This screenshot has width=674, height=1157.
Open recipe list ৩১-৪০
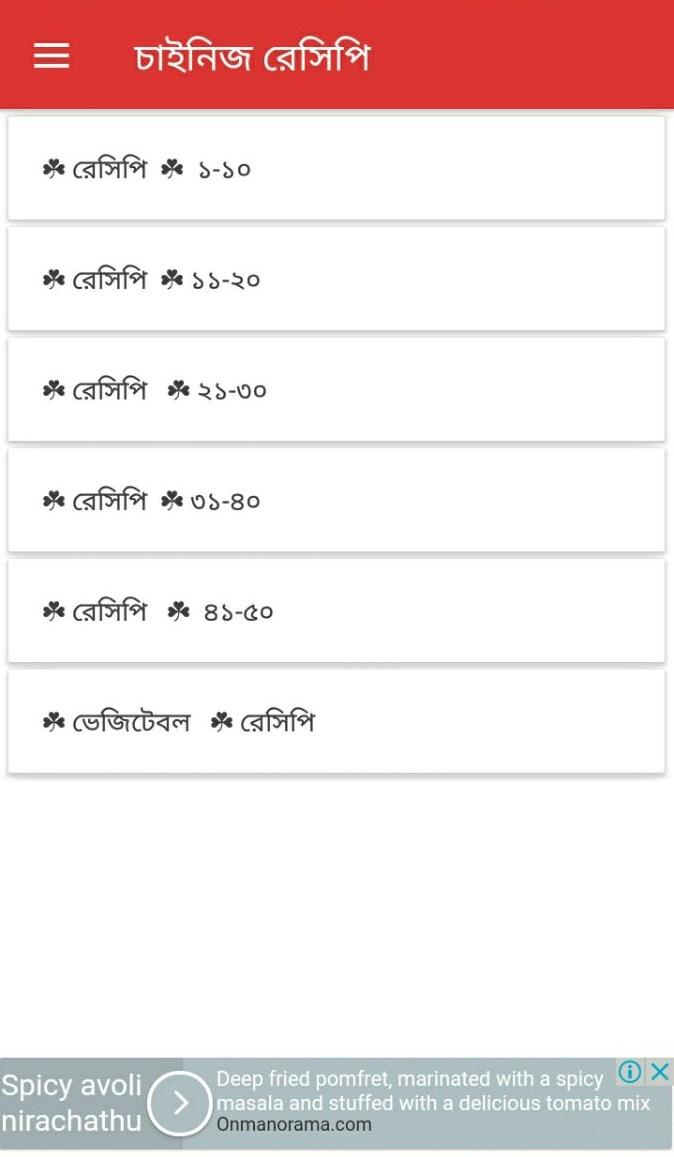coord(337,500)
